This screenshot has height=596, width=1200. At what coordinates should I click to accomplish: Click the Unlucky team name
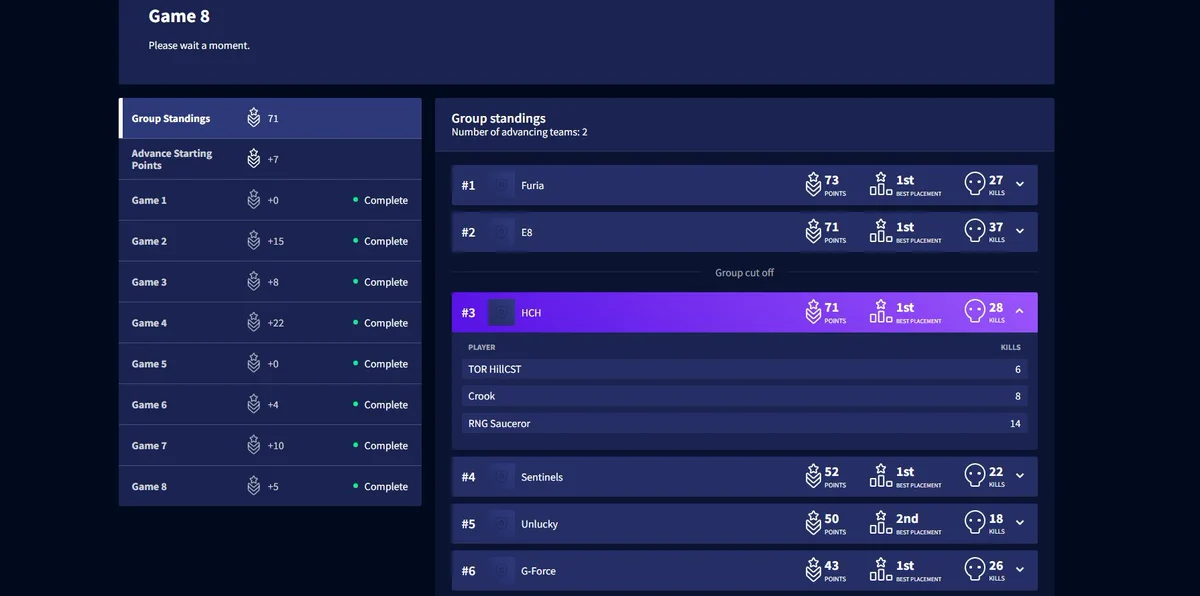click(x=540, y=524)
